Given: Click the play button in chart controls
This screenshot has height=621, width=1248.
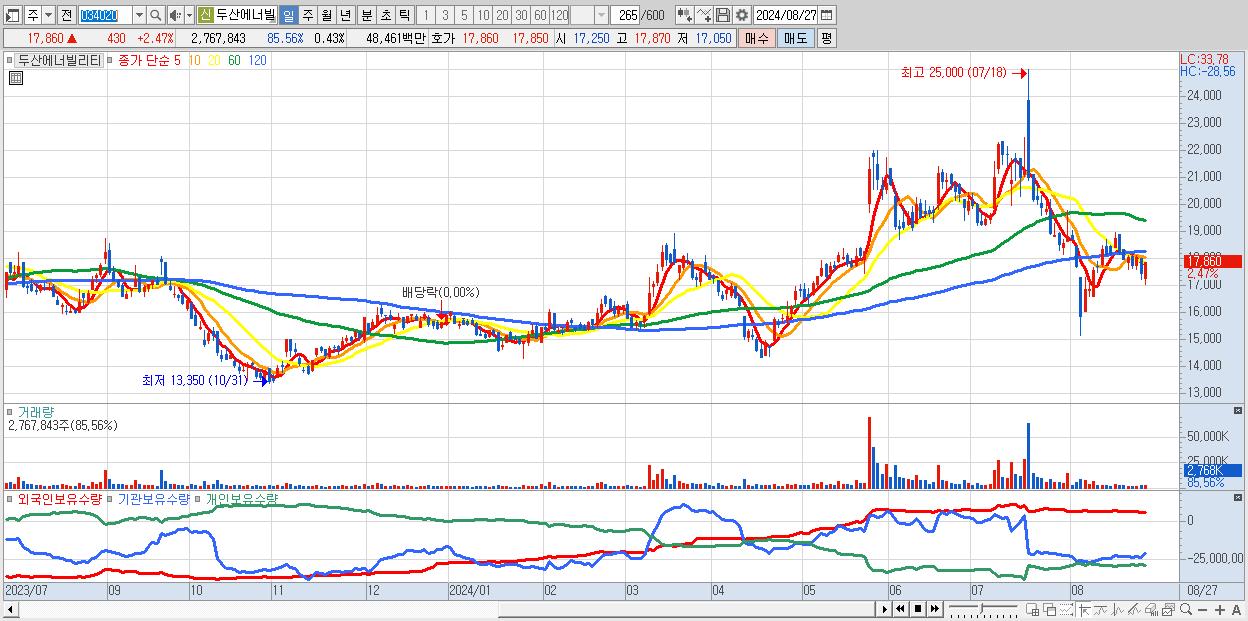Looking at the screenshot, I should [885, 609].
